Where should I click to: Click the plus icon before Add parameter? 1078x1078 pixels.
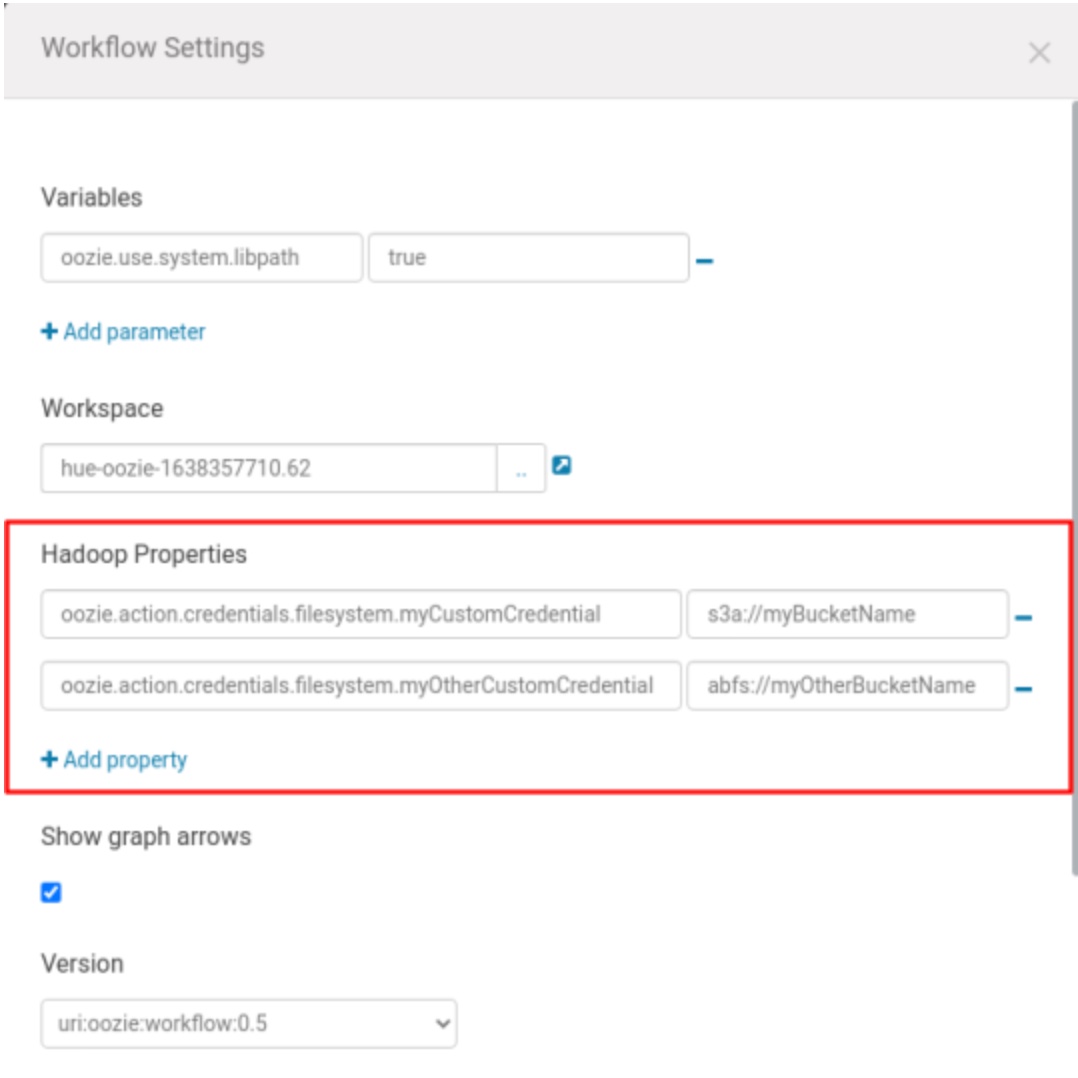pyautogui.click(x=49, y=332)
